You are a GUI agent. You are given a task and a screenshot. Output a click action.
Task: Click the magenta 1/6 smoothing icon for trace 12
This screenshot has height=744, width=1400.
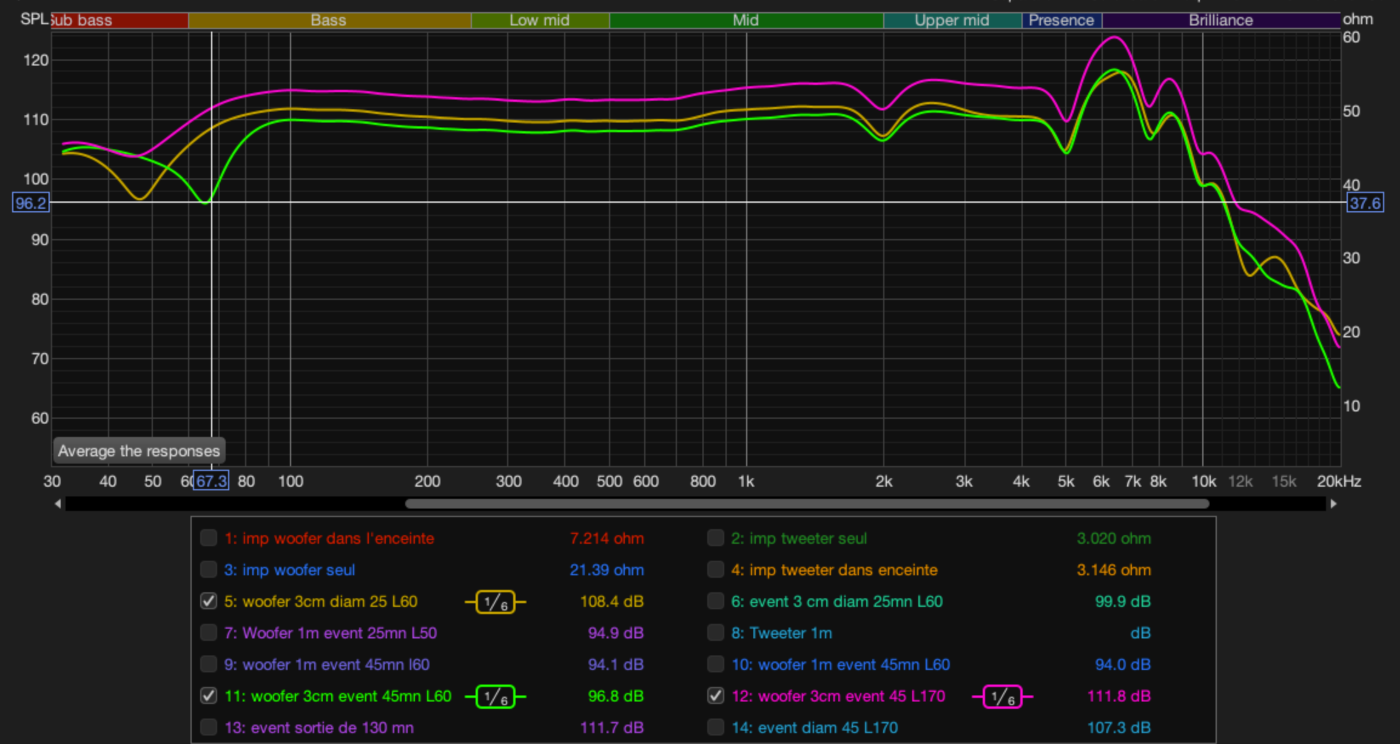click(x=1002, y=697)
